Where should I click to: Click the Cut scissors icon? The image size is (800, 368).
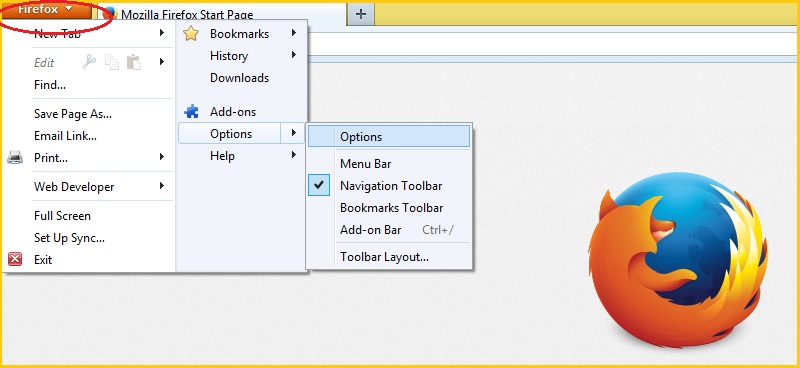(x=89, y=62)
